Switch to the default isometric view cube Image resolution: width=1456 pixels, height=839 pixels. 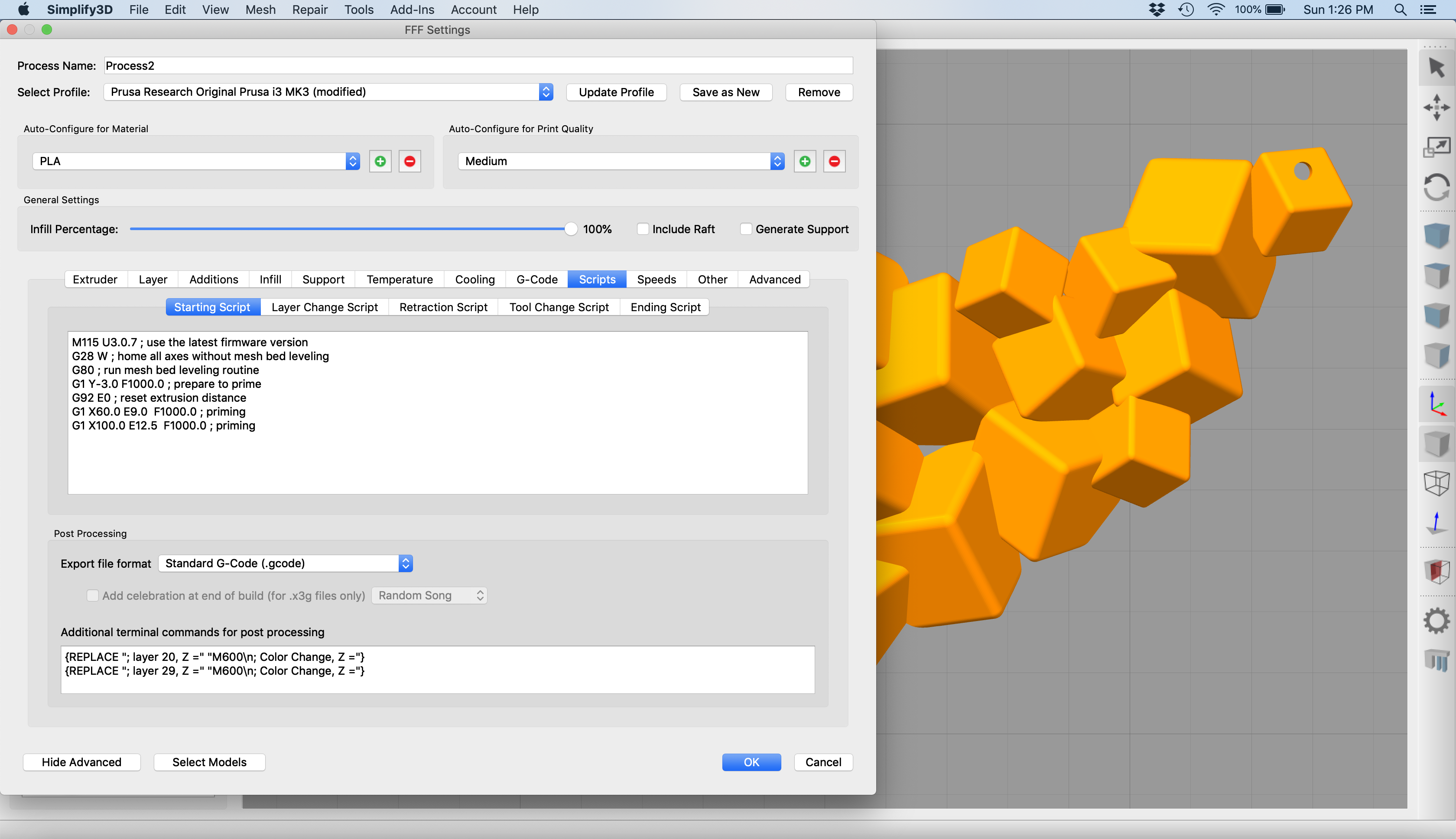[x=1436, y=236]
